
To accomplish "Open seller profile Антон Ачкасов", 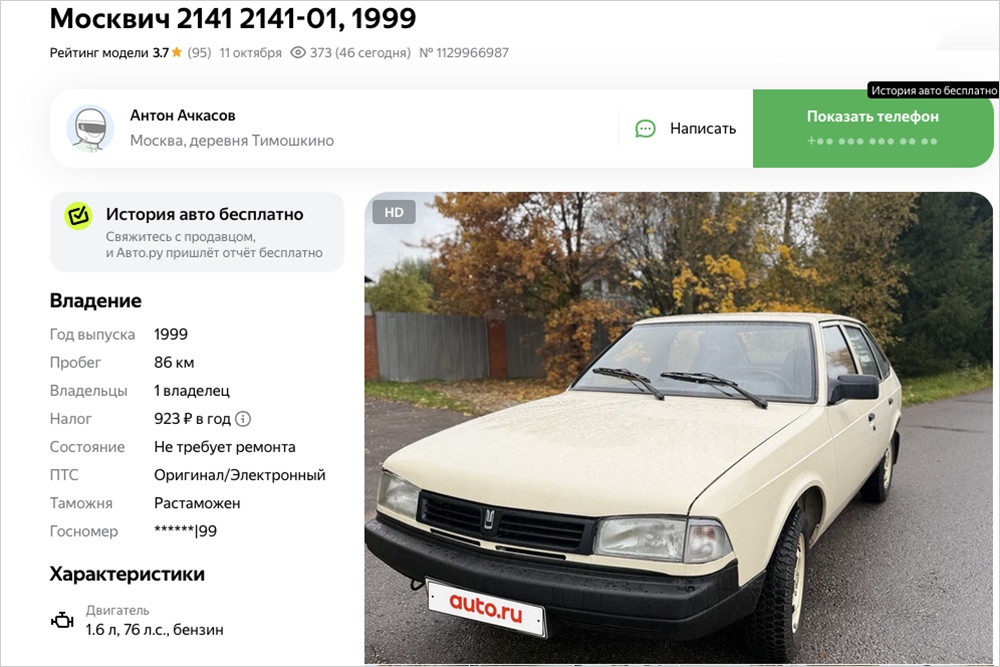I will 182,115.
